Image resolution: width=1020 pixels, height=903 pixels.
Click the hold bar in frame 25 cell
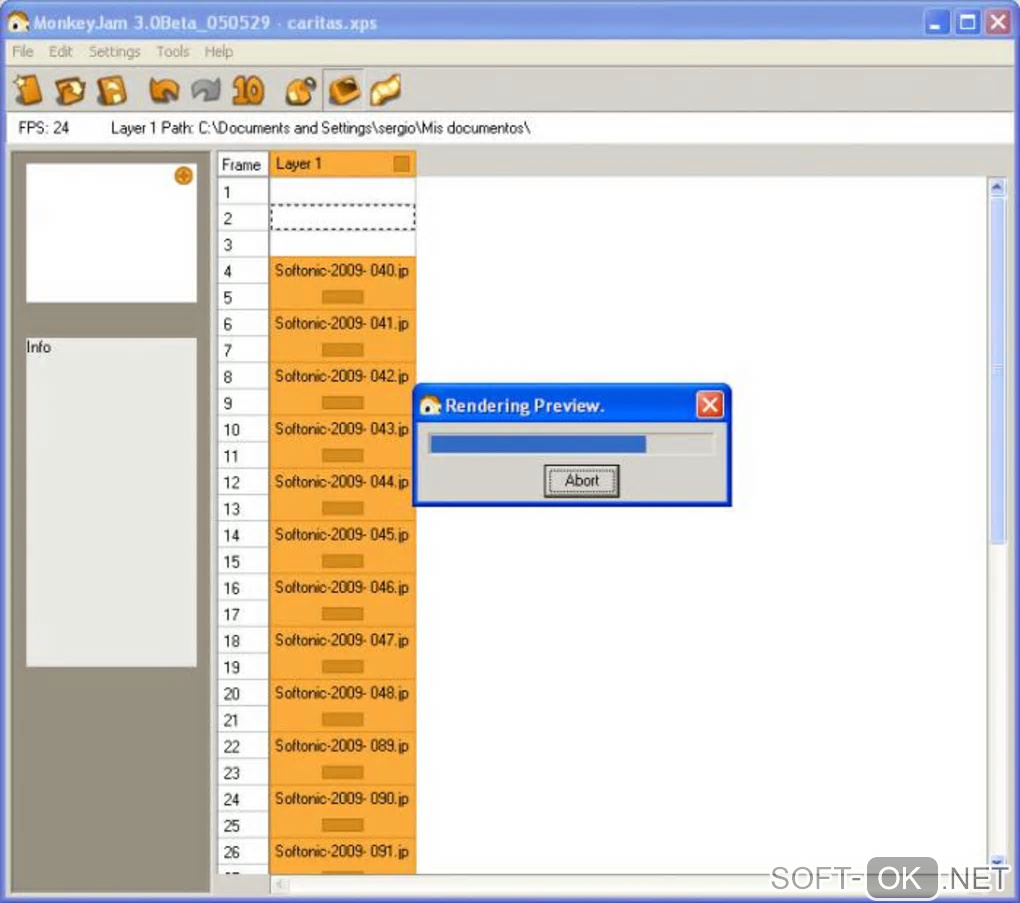coord(343,825)
